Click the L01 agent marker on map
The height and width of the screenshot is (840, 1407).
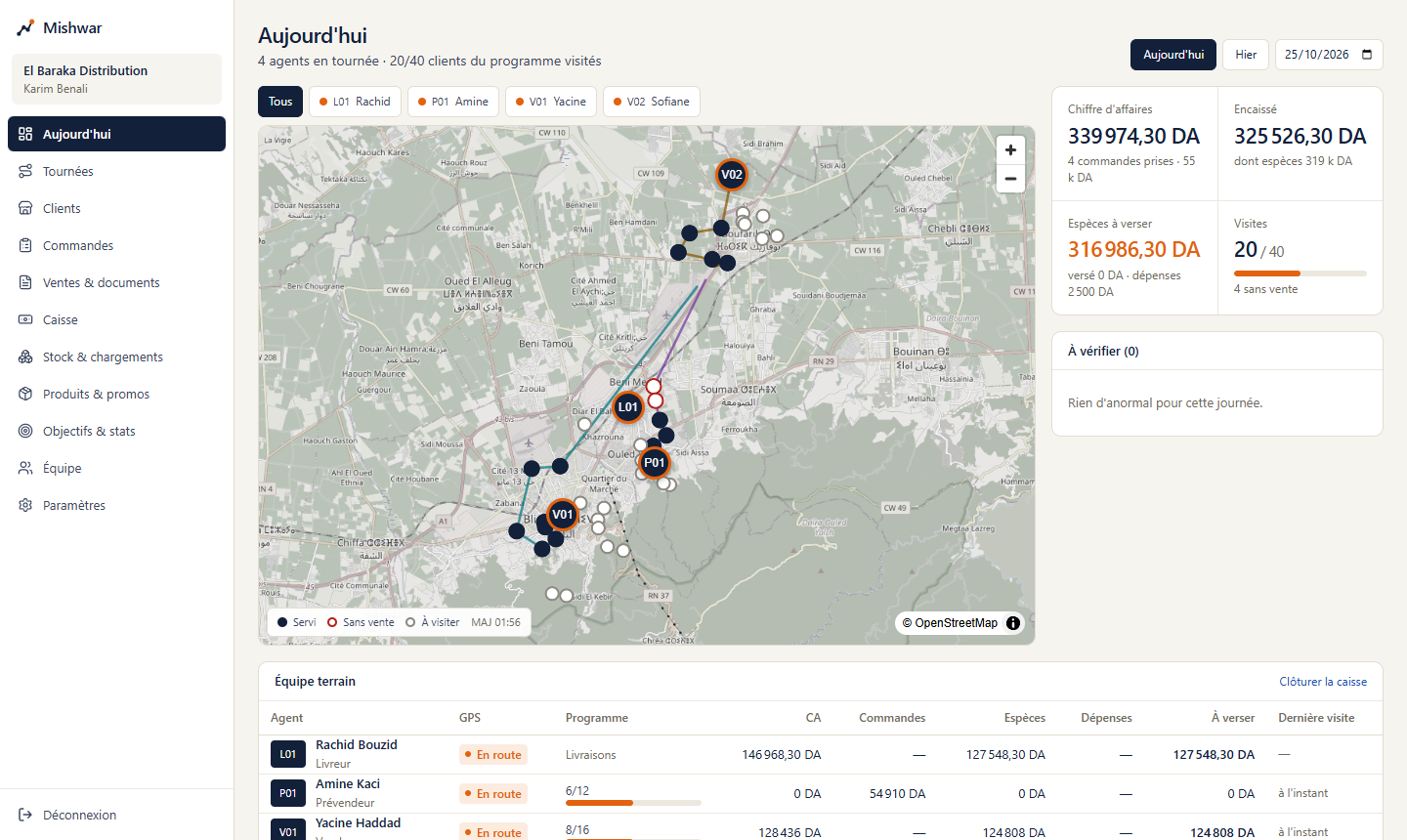tap(627, 407)
